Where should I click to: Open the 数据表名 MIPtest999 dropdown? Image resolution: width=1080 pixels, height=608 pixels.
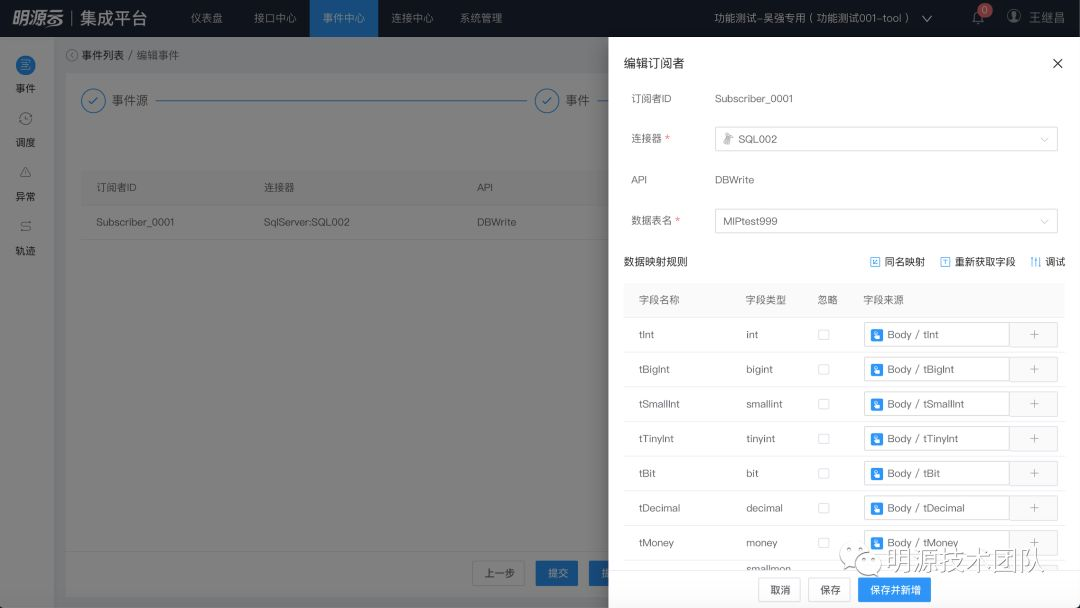[886, 221]
